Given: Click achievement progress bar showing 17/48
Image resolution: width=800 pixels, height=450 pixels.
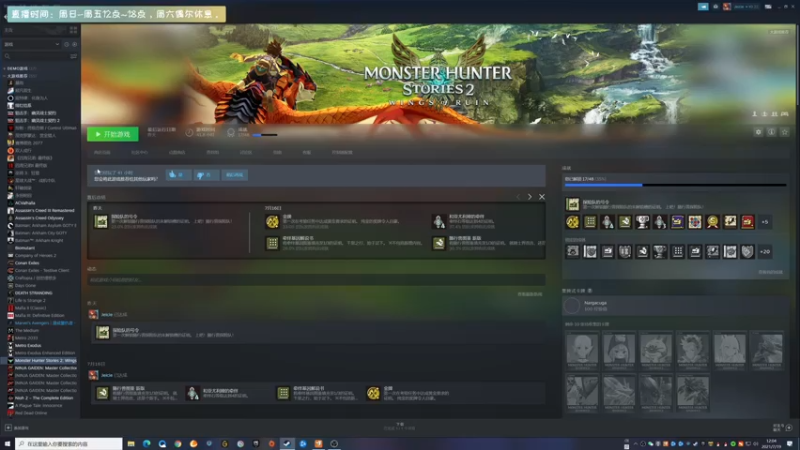Looking at the screenshot, I should (x=676, y=185).
